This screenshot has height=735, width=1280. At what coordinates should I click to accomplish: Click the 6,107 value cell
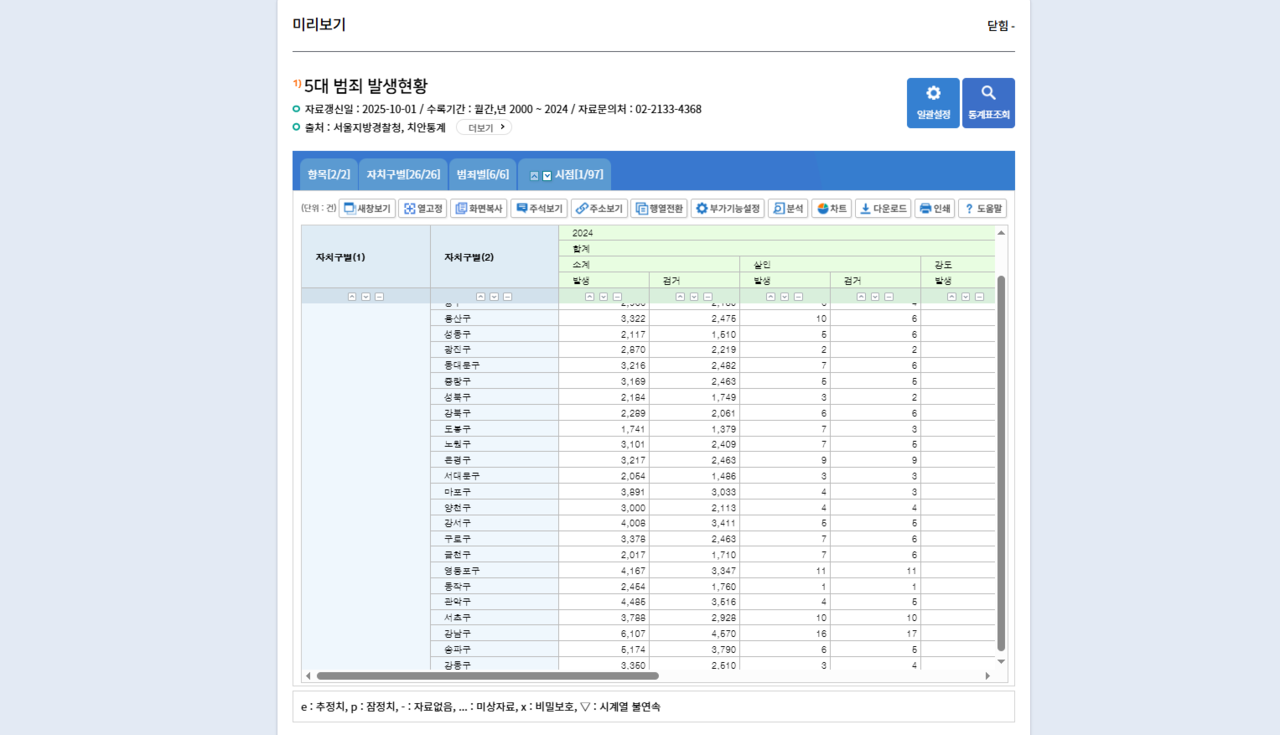pos(604,633)
